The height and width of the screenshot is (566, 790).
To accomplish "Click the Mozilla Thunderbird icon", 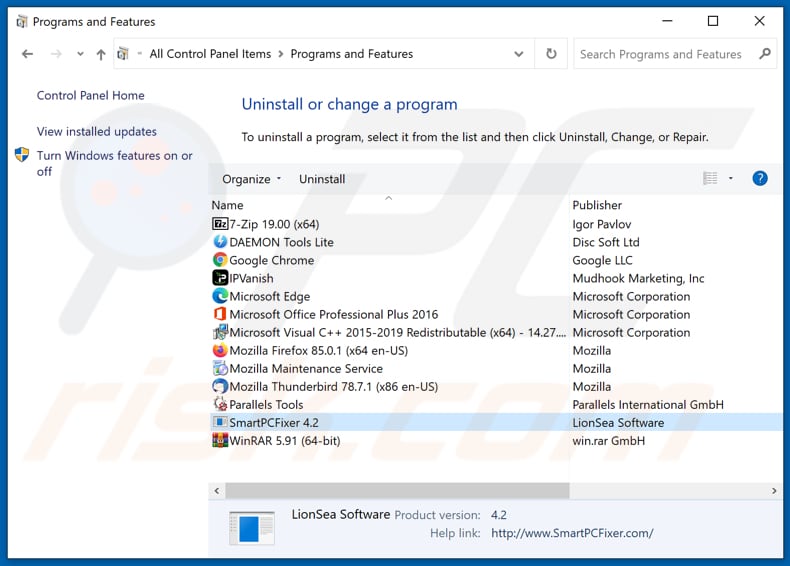I will 220,387.
